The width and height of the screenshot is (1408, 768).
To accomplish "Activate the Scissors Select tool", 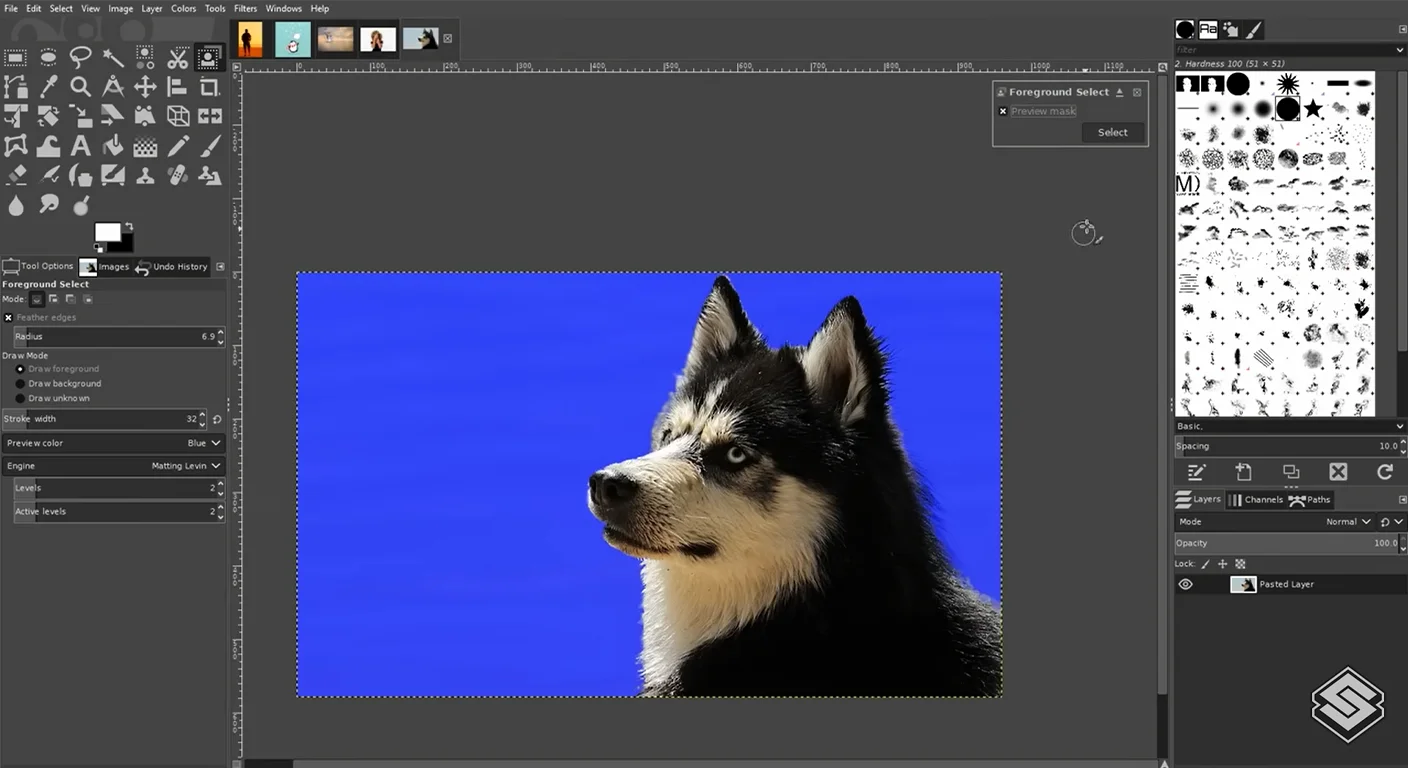I will point(178,57).
